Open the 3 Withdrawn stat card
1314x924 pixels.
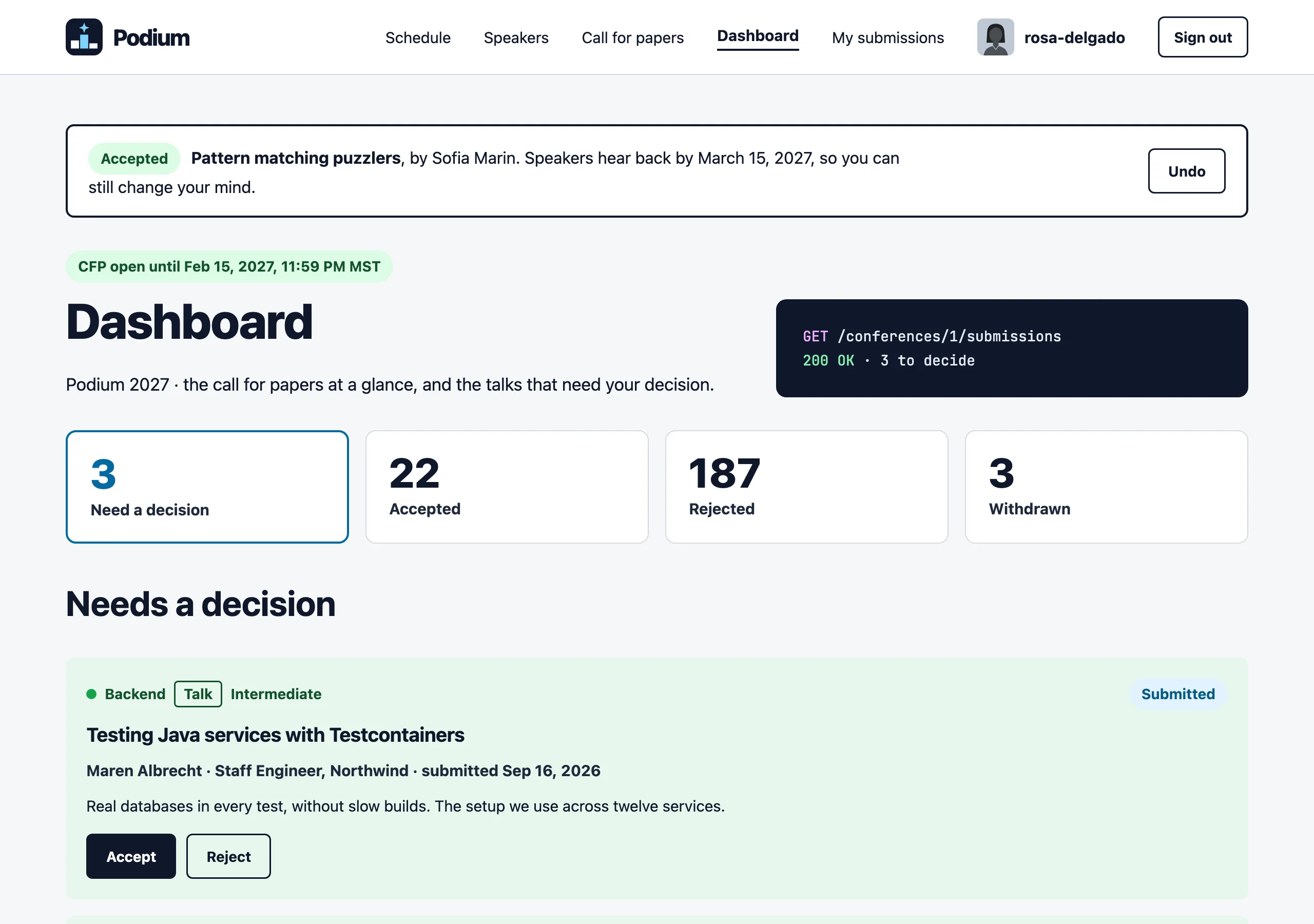(x=1106, y=487)
